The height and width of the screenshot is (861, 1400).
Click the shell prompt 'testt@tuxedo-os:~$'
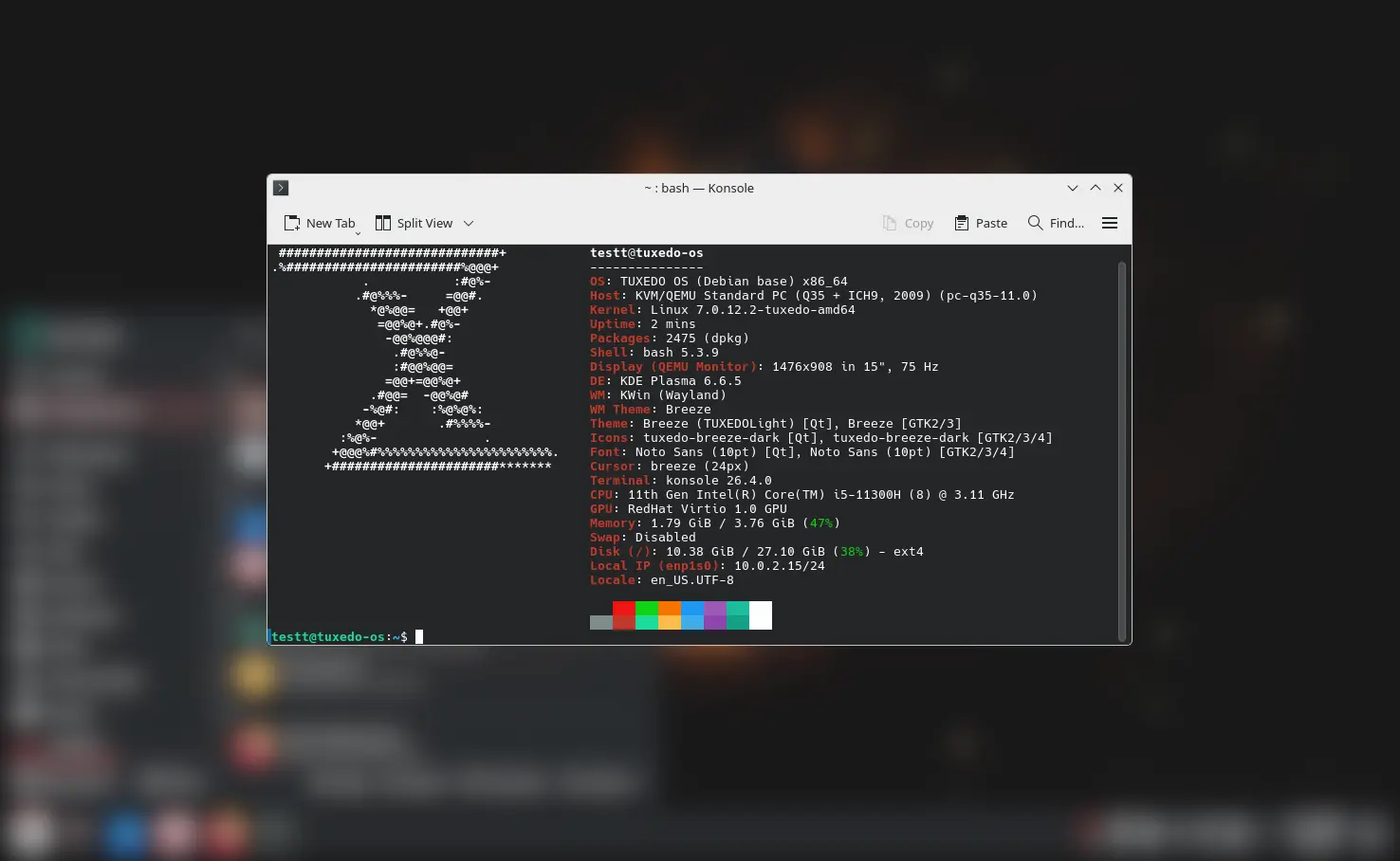tap(340, 637)
